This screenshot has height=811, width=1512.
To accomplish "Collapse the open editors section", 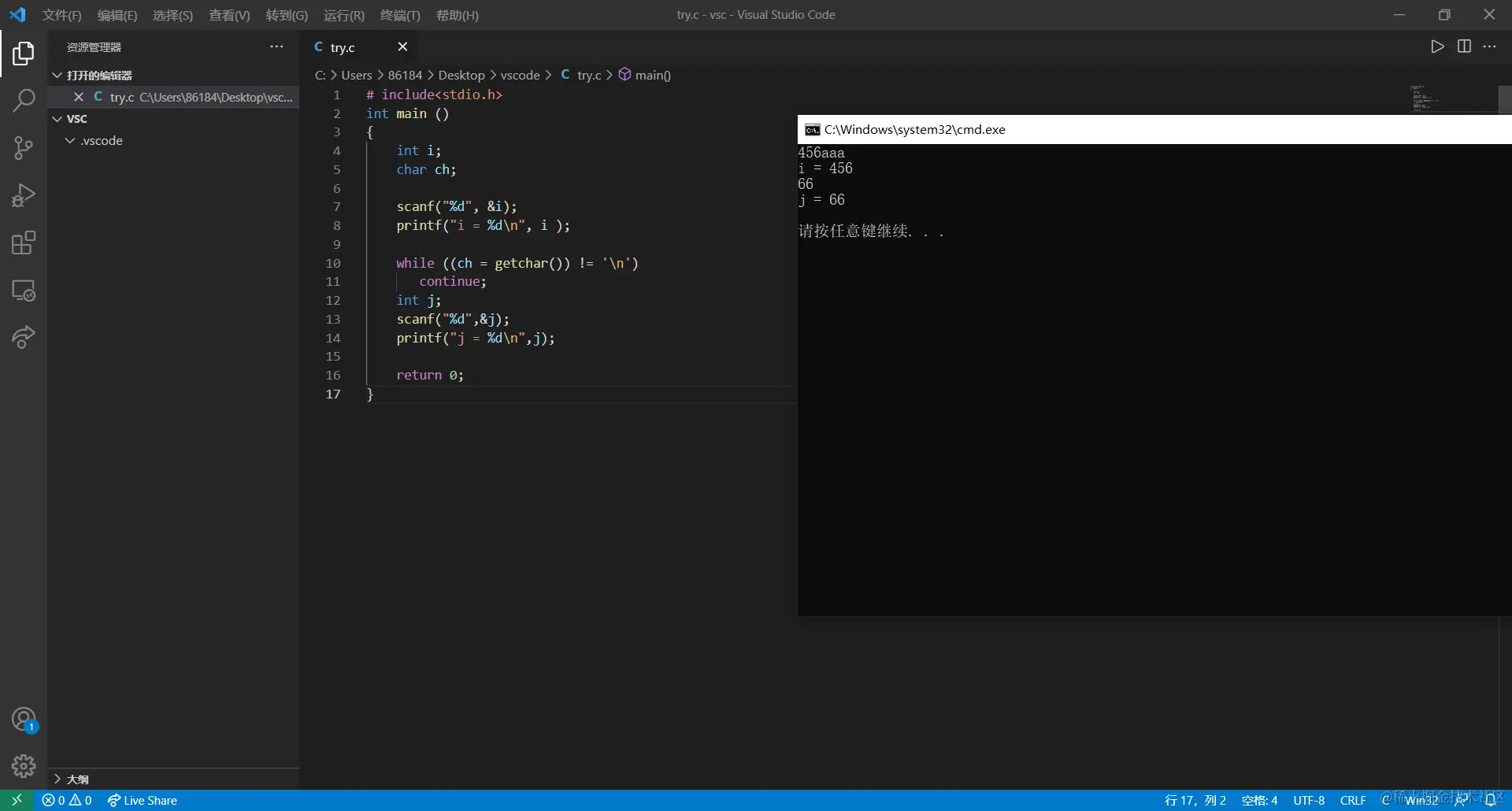I will [57, 75].
